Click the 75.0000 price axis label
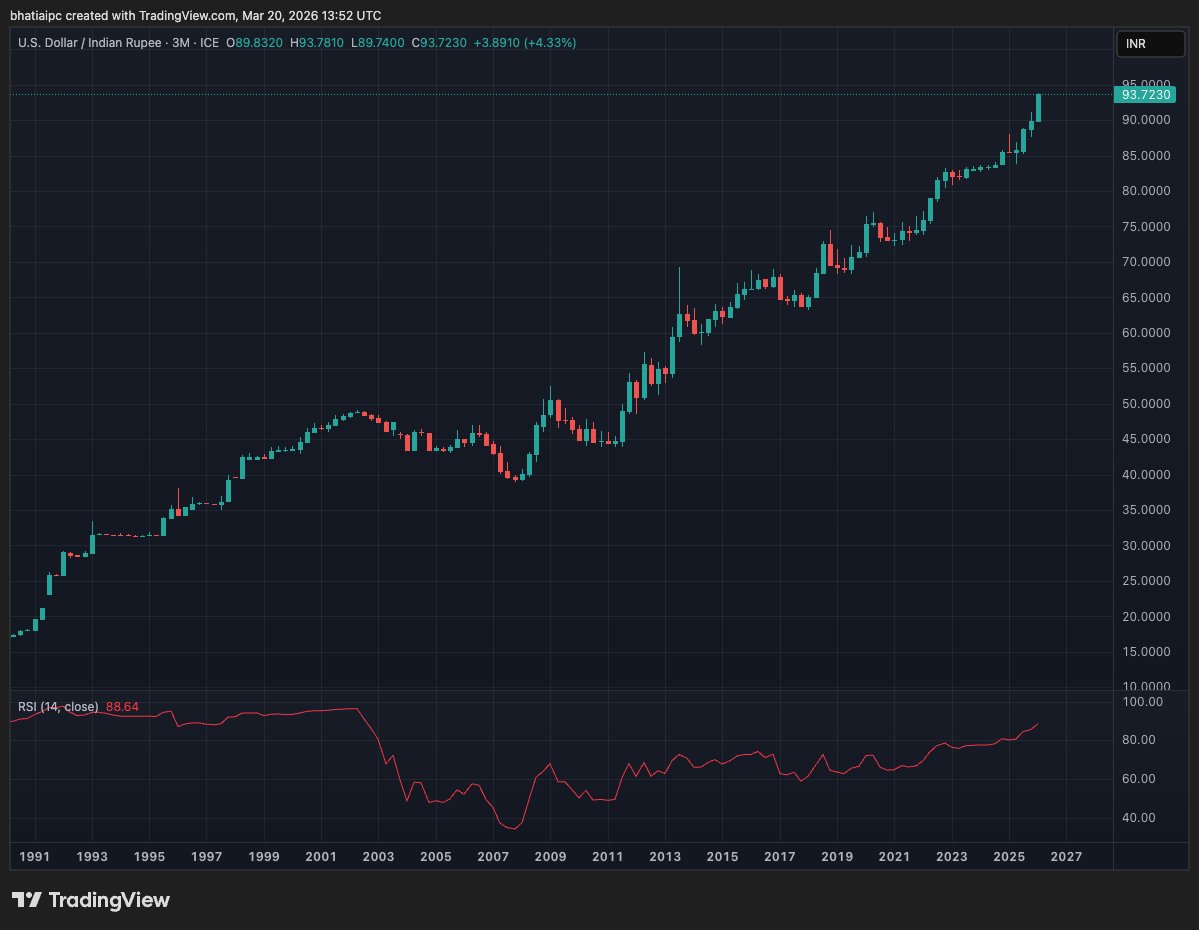 [x=1146, y=227]
